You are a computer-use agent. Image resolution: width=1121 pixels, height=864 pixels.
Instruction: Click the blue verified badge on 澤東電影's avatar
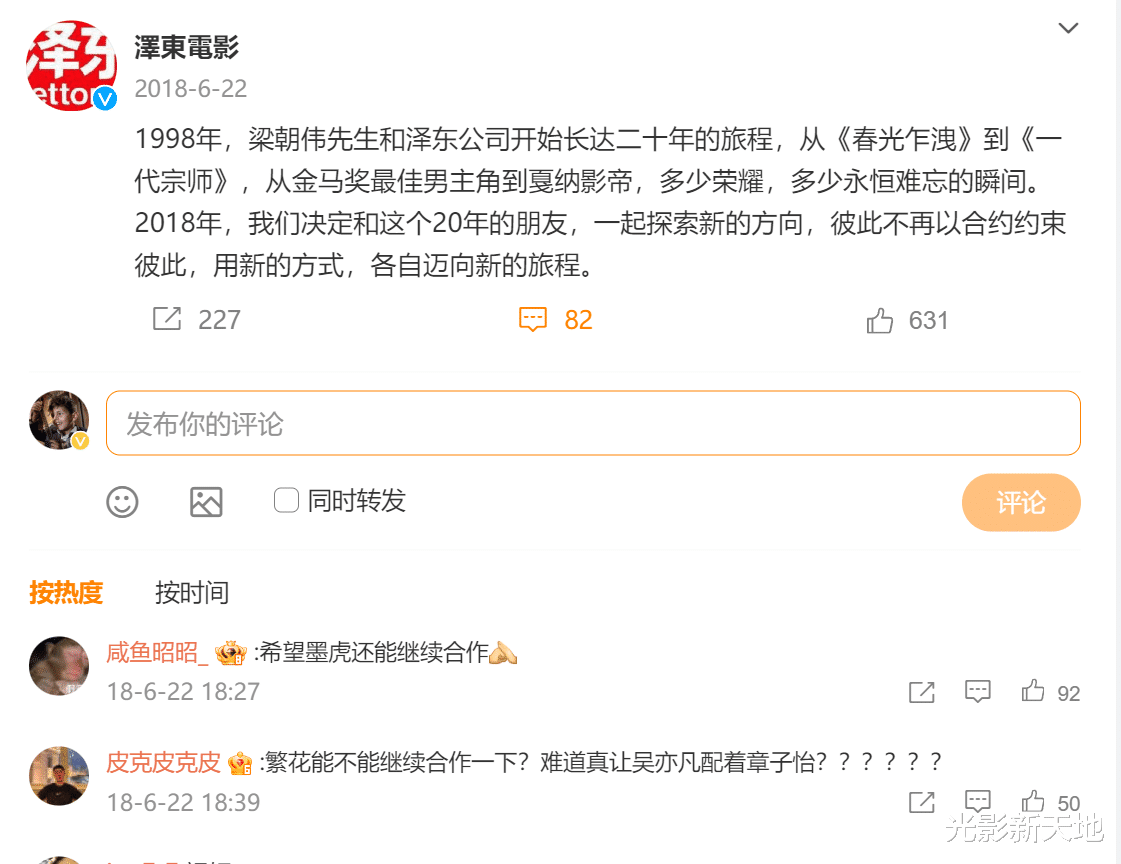coord(103,99)
